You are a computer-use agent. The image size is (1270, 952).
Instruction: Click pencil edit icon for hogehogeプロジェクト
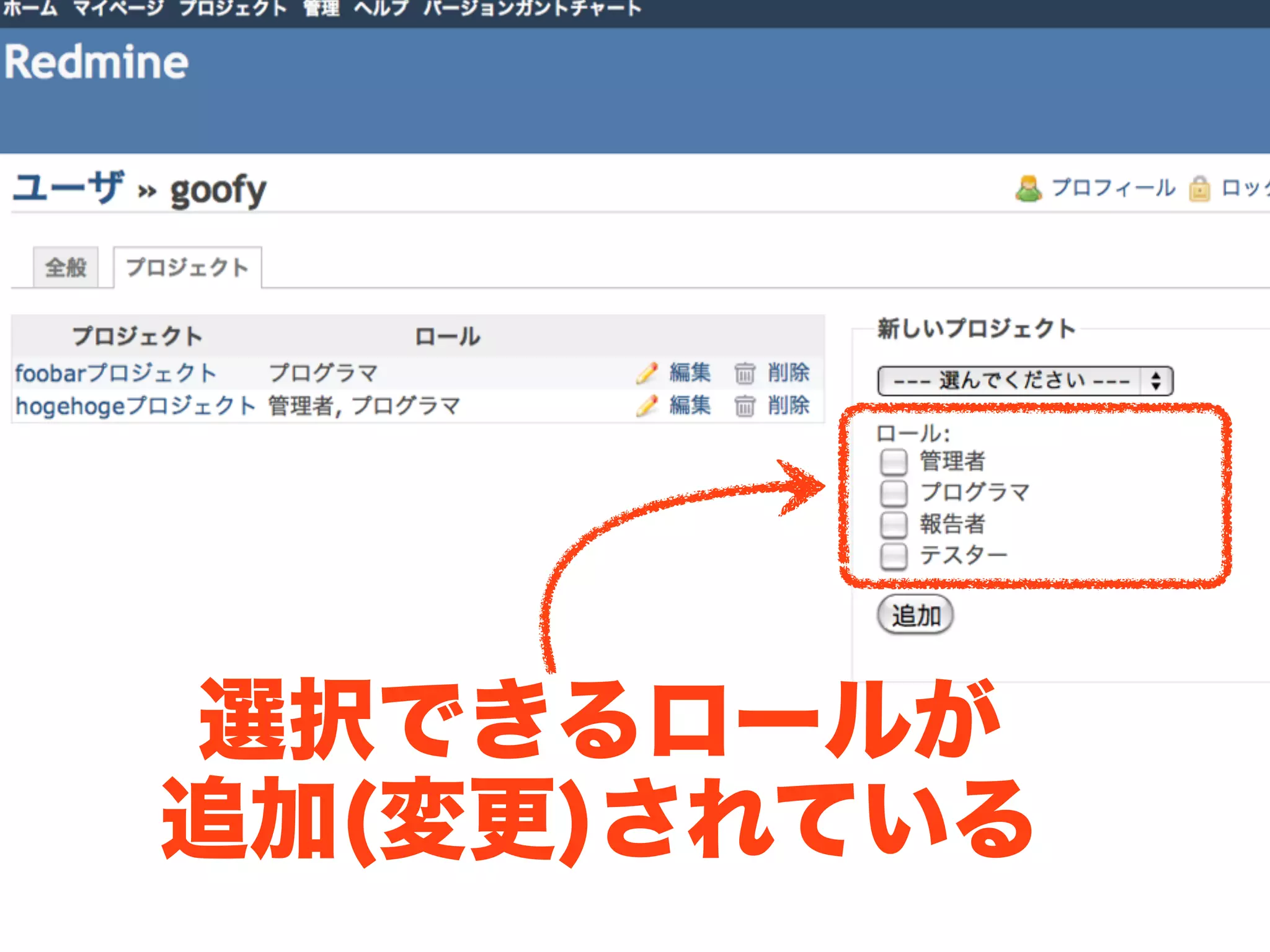pos(647,405)
